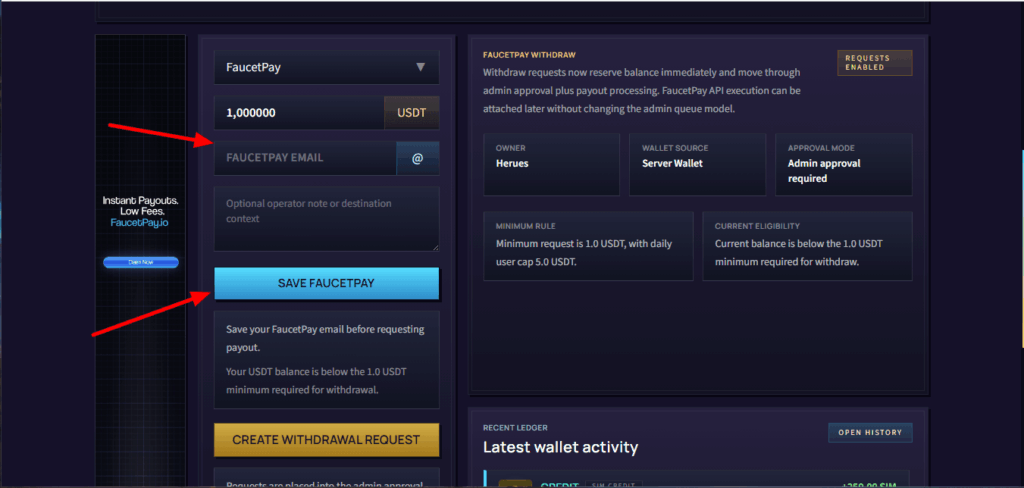
Task: Focus the FaucetPay Email input field
Action: tap(305, 158)
